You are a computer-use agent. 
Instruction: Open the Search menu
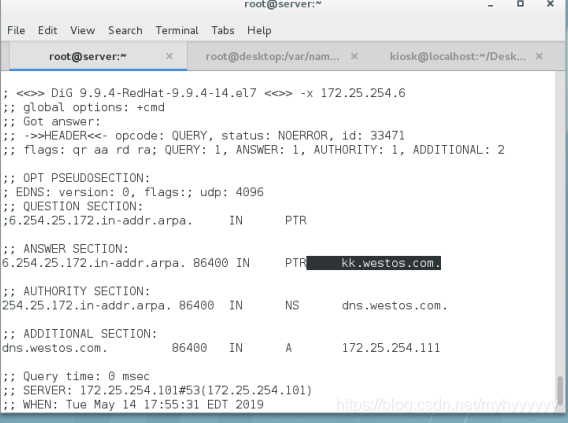point(125,30)
